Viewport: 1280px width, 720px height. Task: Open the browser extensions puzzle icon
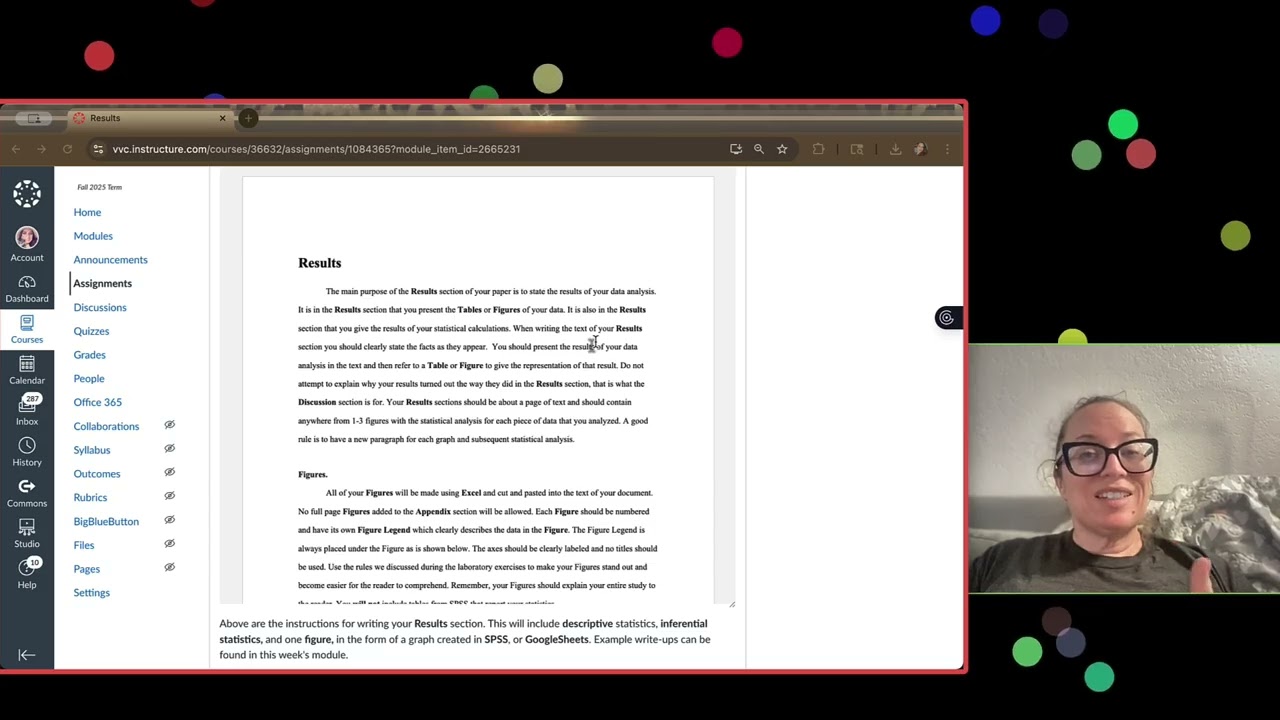[x=819, y=149]
